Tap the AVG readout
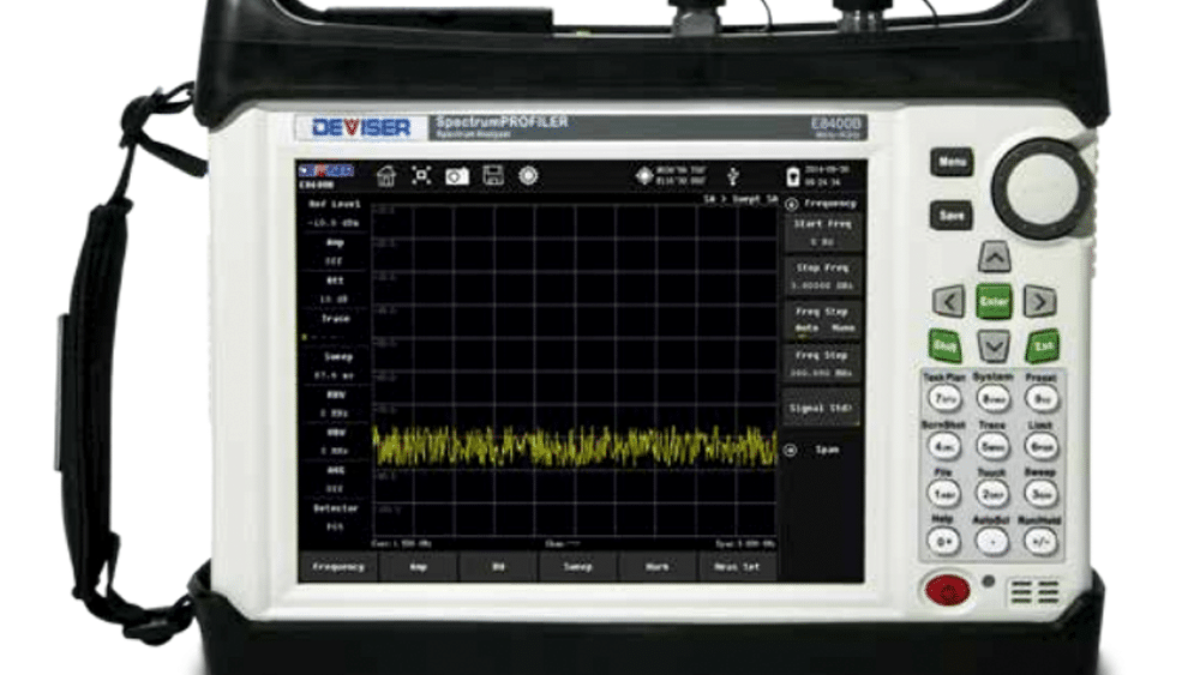Viewport: 1200px width, 675px height. pos(334,479)
